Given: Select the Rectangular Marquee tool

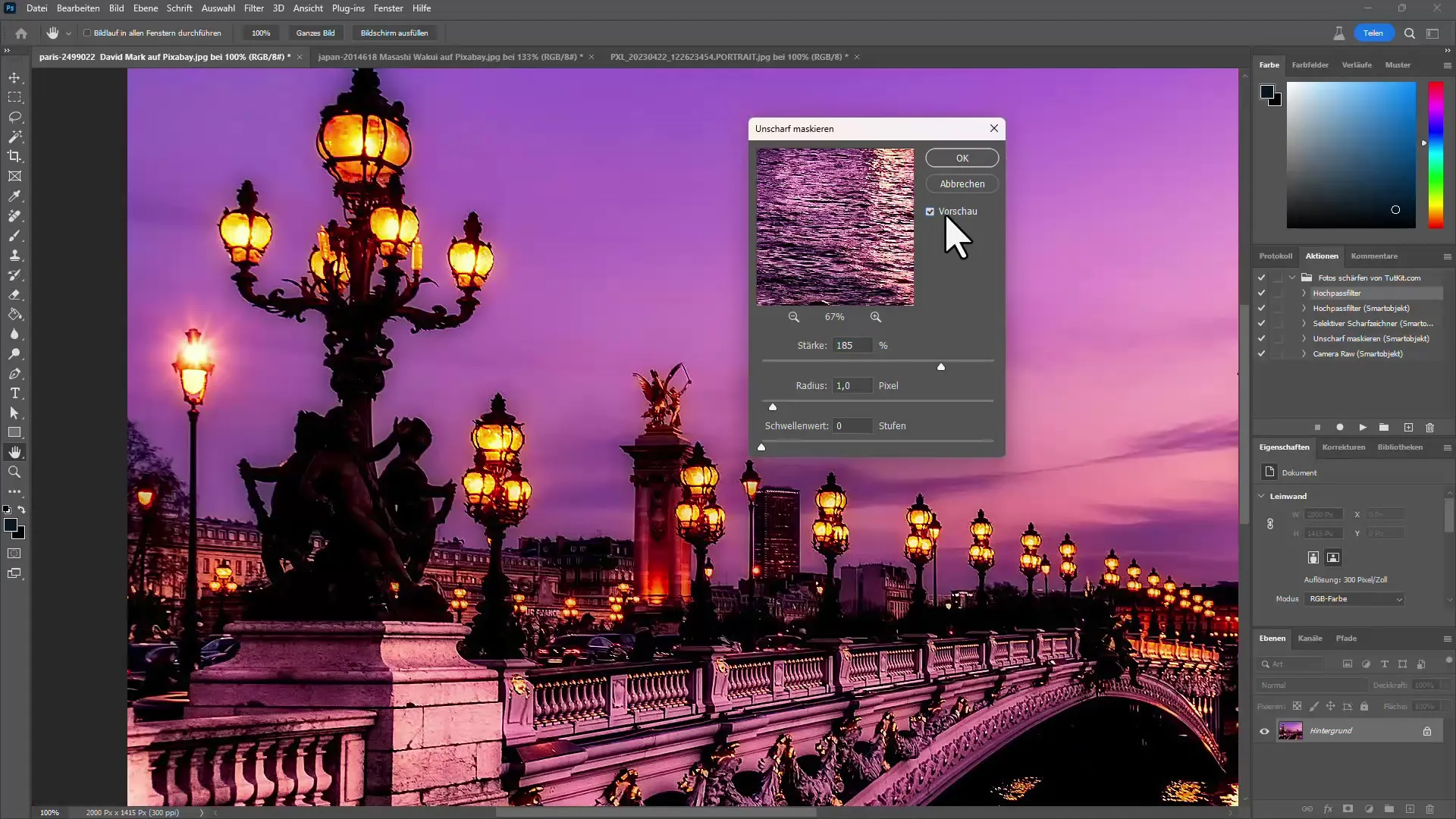Looking at the screenshot, I should [14, 98].
